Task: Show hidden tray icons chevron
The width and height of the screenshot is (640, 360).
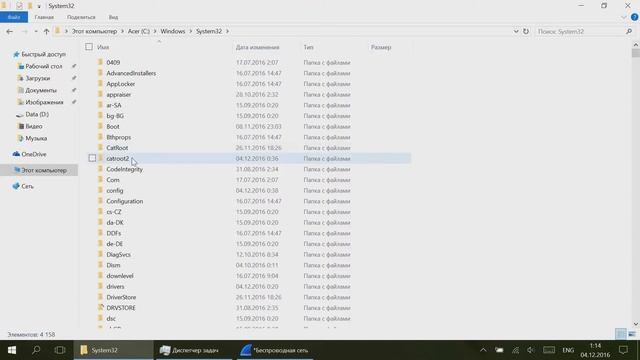Action: [483, 350]
